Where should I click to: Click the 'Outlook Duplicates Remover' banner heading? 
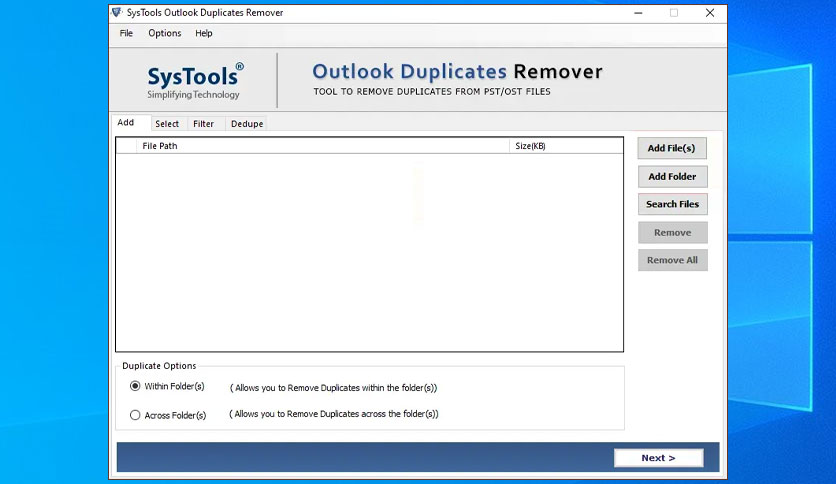pos(457,72)
